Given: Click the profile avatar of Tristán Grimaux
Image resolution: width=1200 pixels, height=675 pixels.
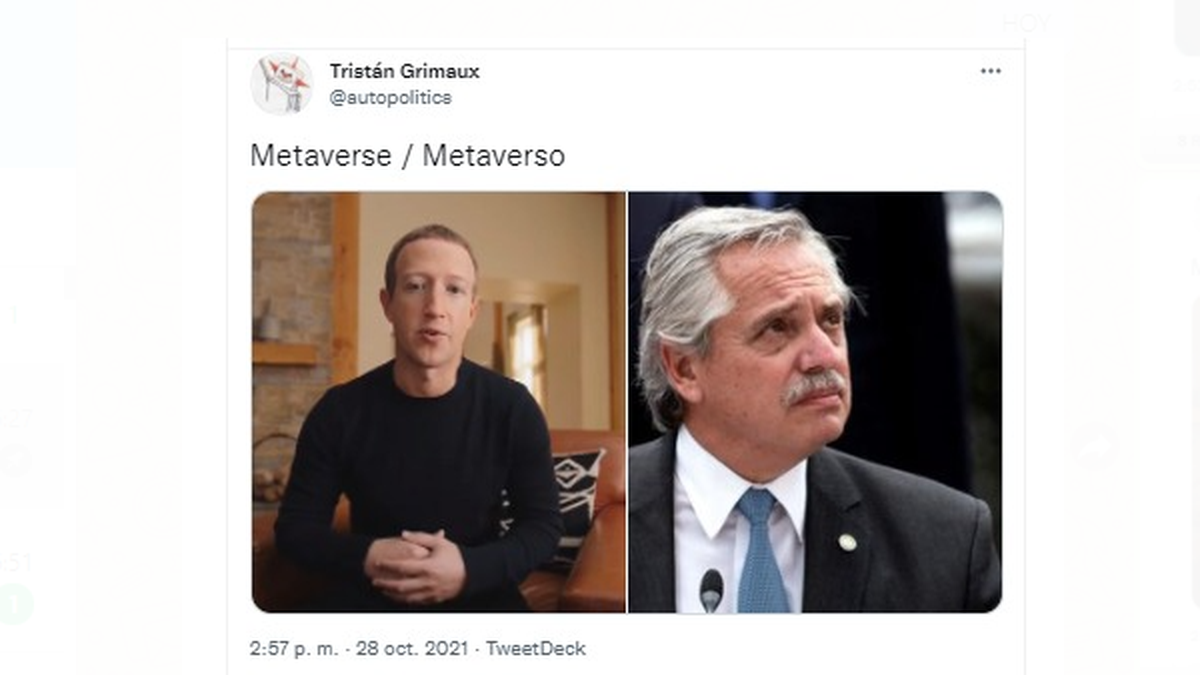Looking at the screenshot, I should click(281, 84).
